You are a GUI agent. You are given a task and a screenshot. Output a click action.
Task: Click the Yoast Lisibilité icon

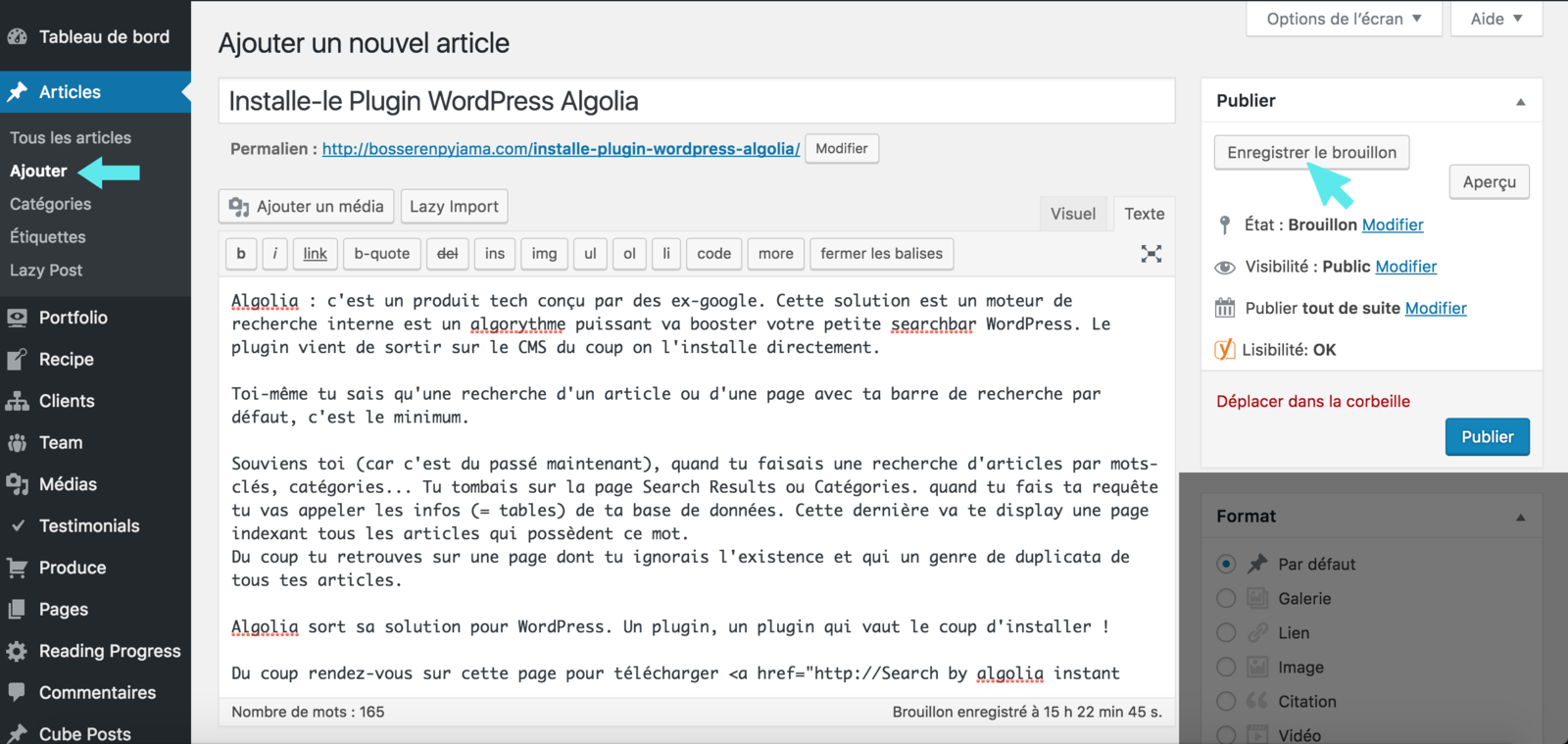tap(1225, 350)
